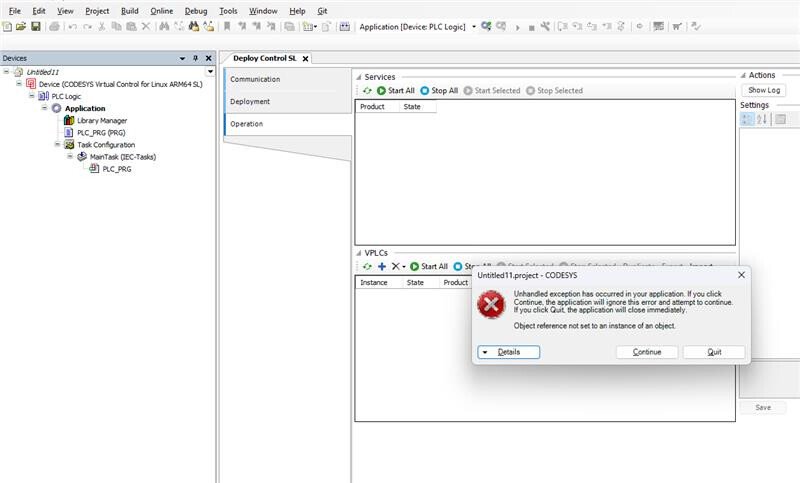
Task: Collapse the Task Configuration tree node
Action: [58, 145]
